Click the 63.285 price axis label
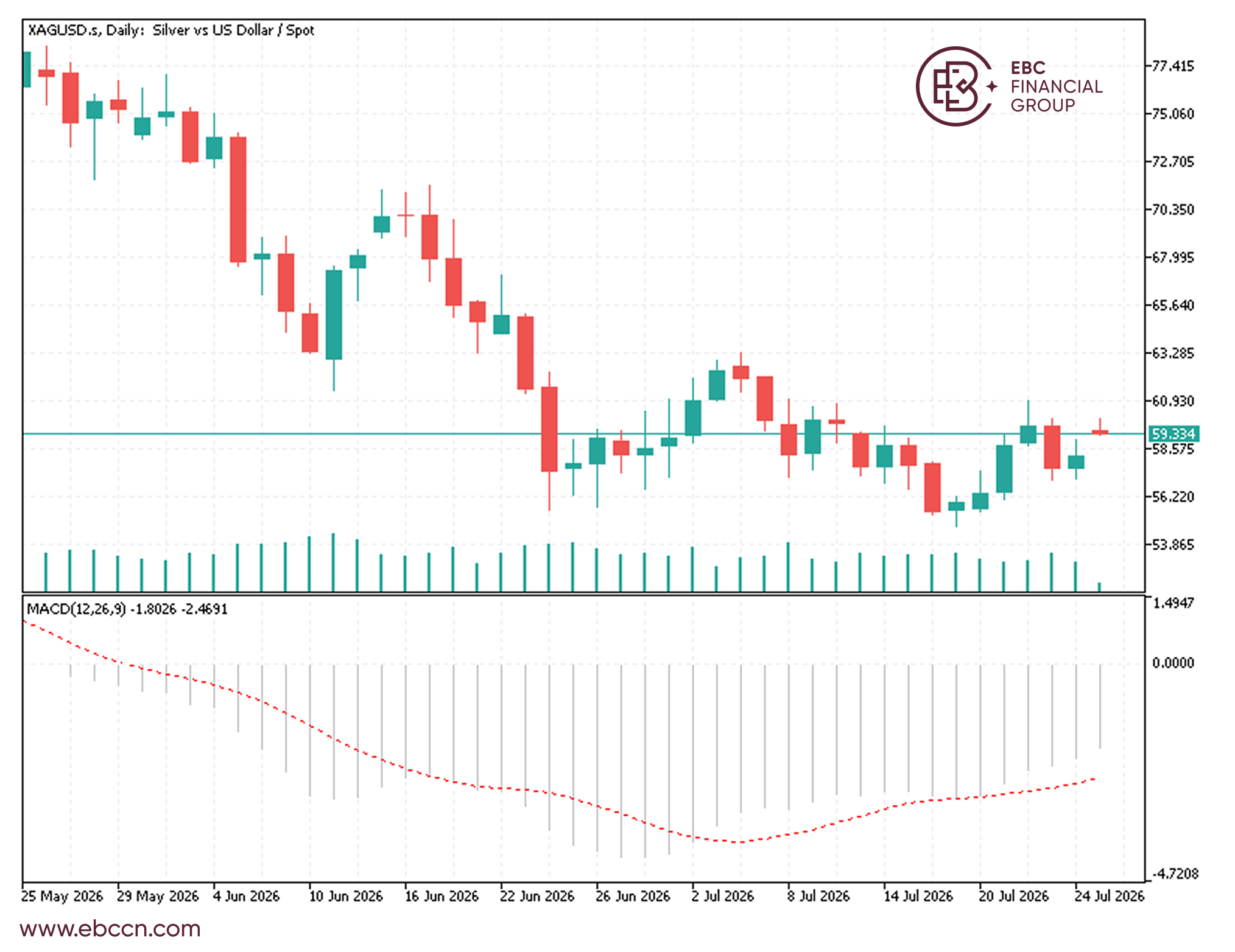Screen dimensions: 1235x952 (1173, 353)
